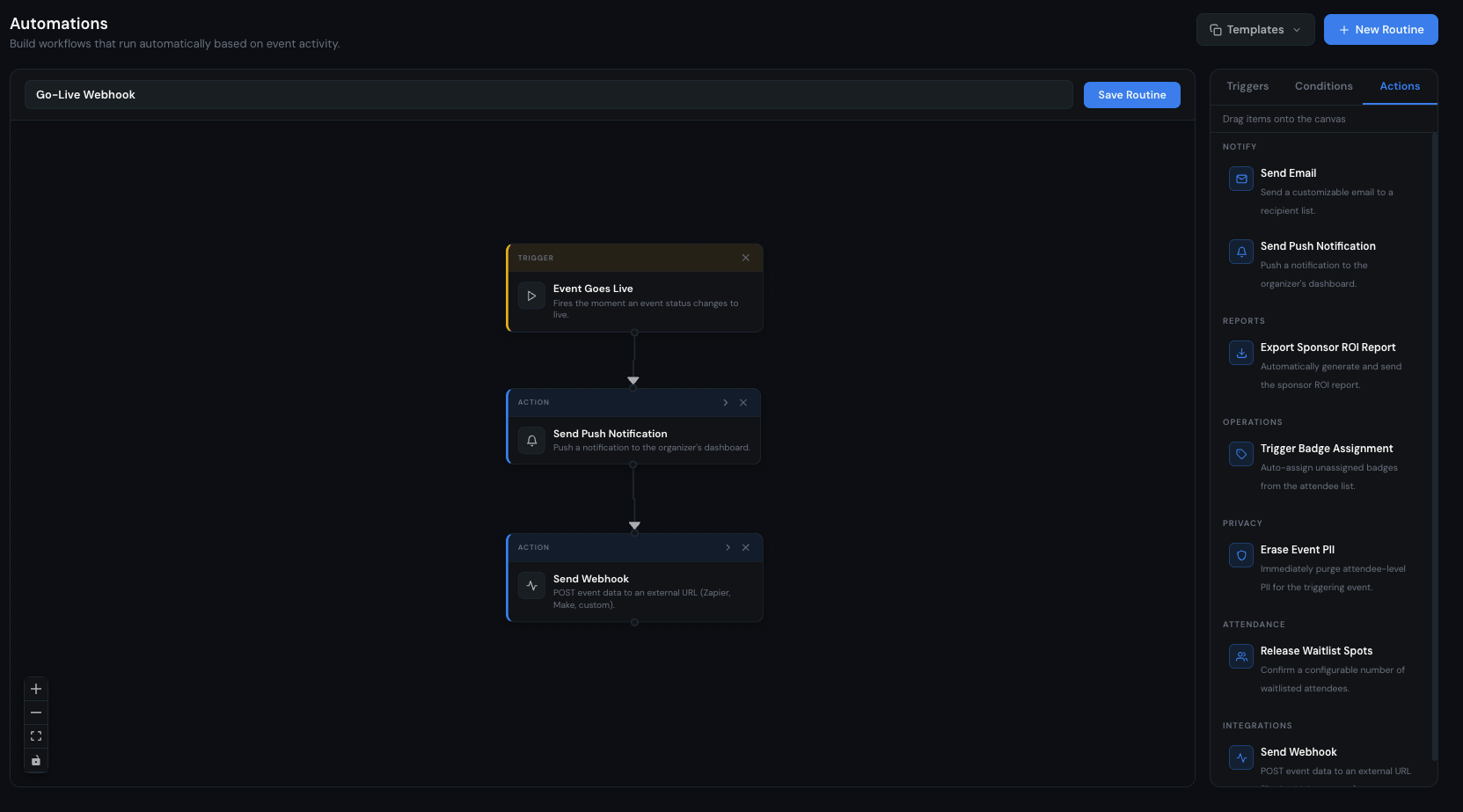
Task: Click the Release Waitlist Spots title
Action: [x=1316, y=651]
